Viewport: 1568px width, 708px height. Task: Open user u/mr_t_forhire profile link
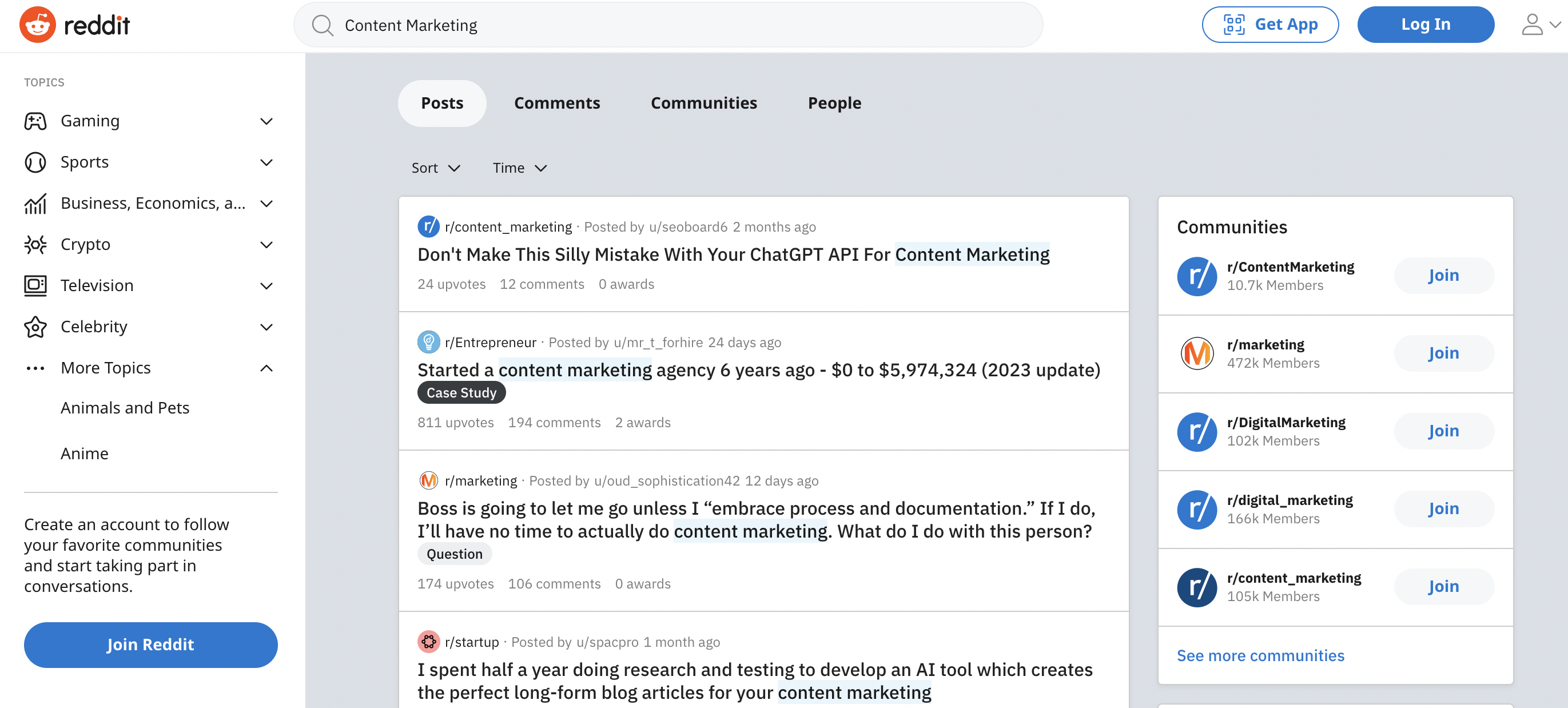click(658, 342)
